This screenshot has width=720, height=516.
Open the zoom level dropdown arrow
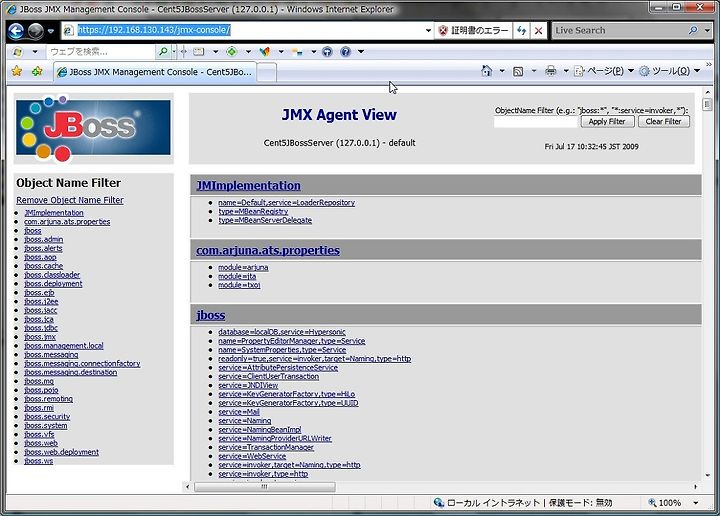click(x=696, y=503)
